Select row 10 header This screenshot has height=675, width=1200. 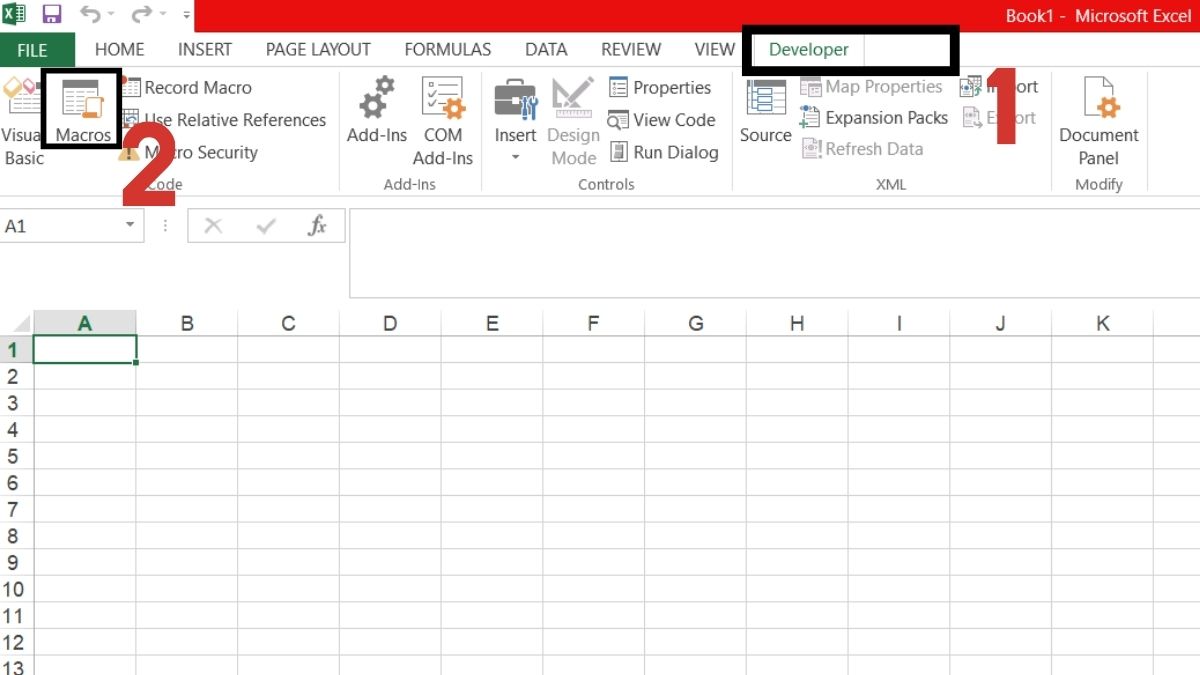(x=16, y=589)
